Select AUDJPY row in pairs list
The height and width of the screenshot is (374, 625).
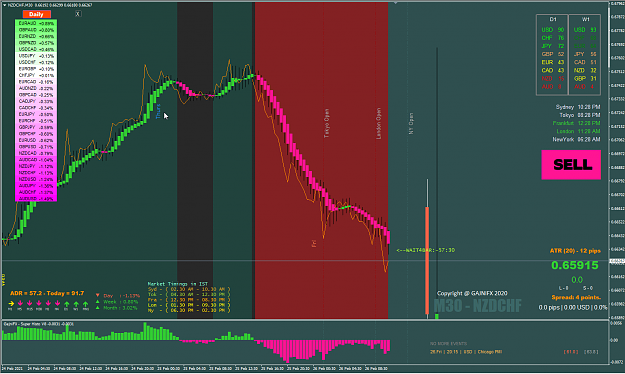pyautogui.click(x=36, y=186)
